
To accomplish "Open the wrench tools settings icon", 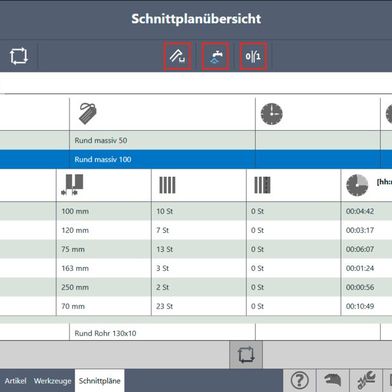I will tap(366, 380).
